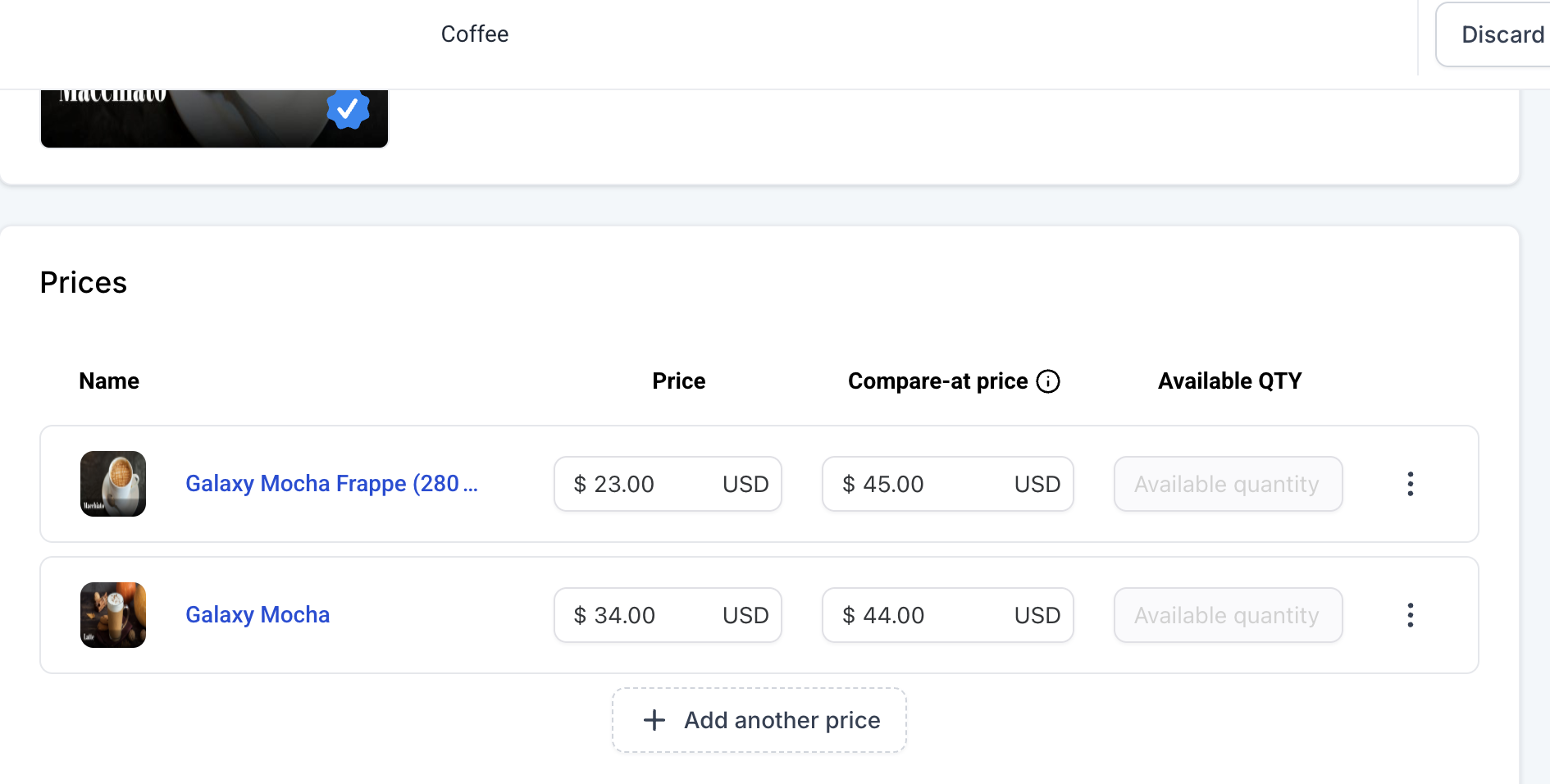The image size is (1550, 784).
Task: Open three-dot menu for Galaxy Mocha row
Action: pyautogui.click(x=1410, y=615)
